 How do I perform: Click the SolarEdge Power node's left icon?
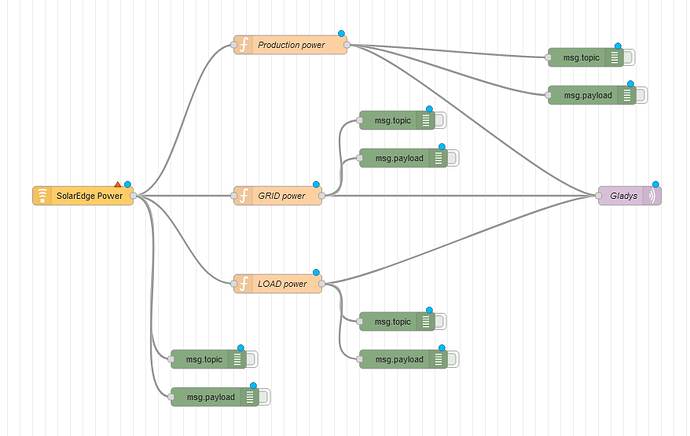[42, 196]
